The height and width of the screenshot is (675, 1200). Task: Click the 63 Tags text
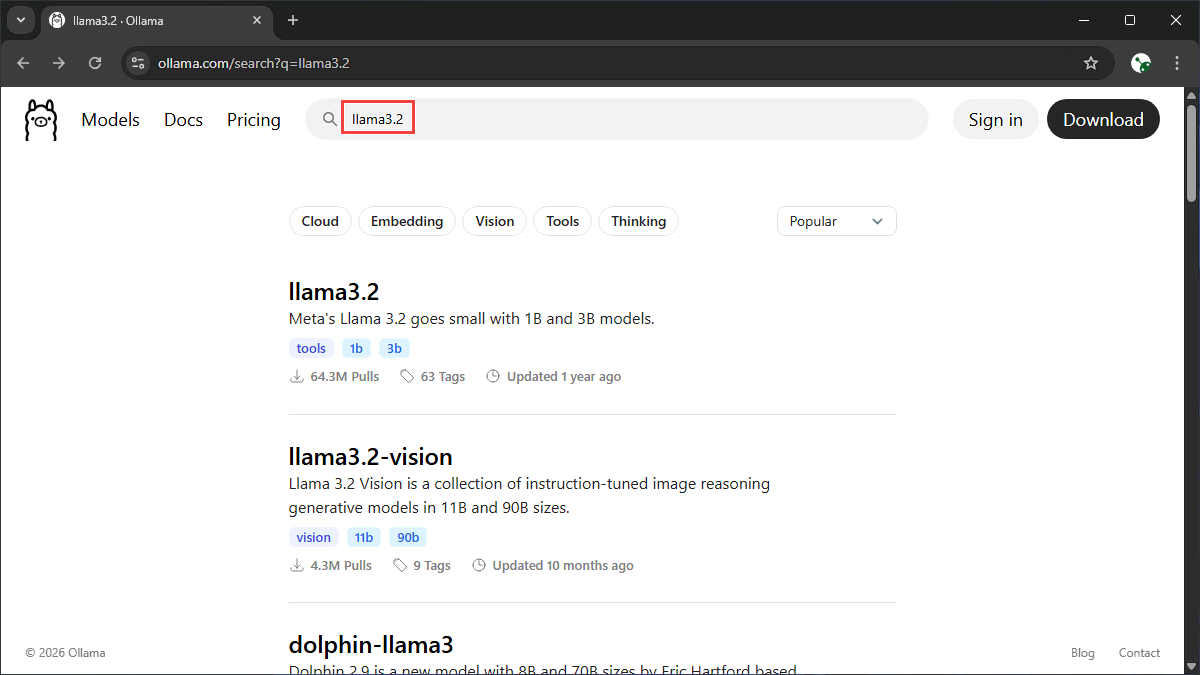pyautogui.click(x=443, y=377)
